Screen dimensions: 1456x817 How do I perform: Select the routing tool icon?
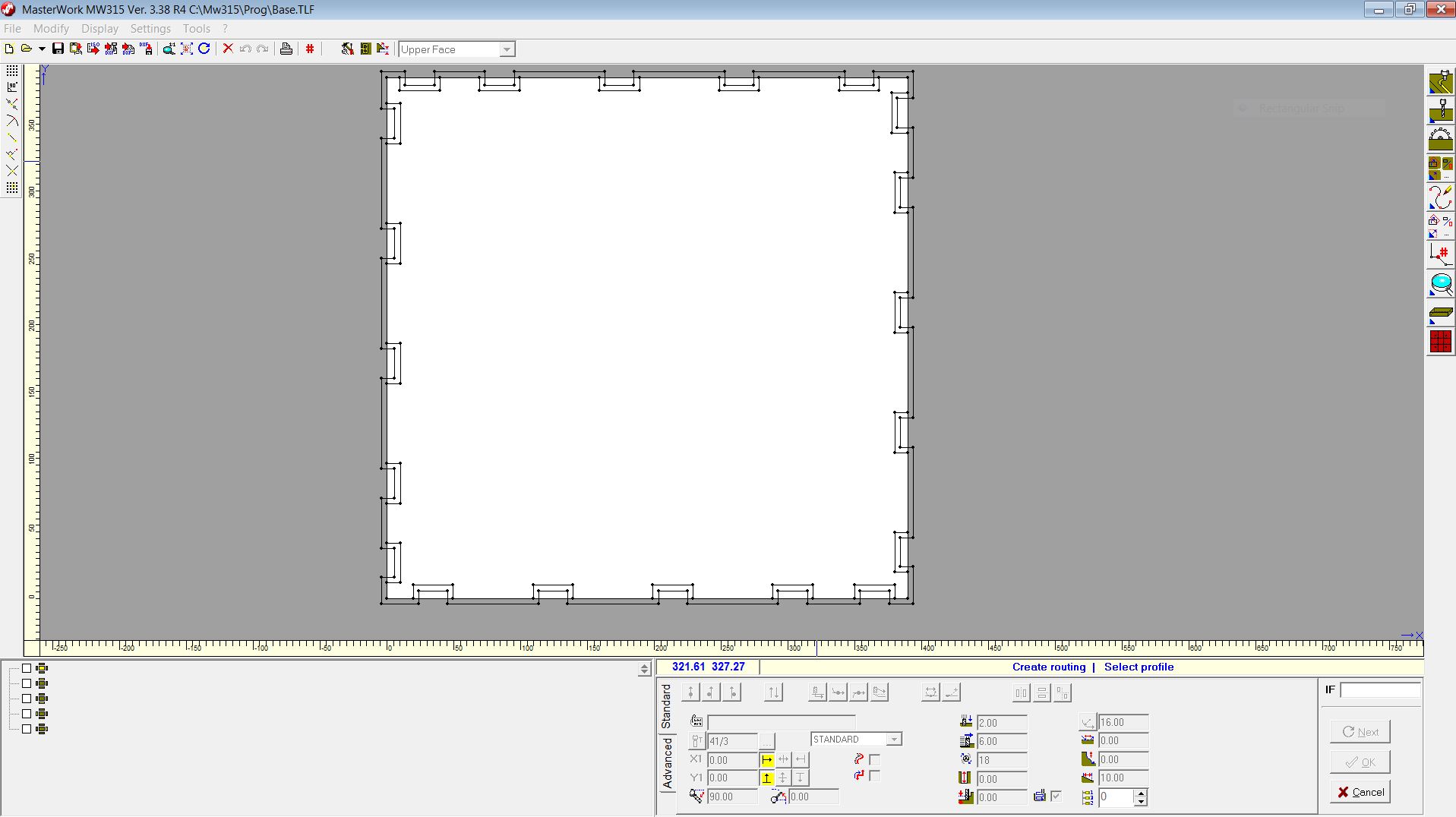click(x=1441, y=83)
